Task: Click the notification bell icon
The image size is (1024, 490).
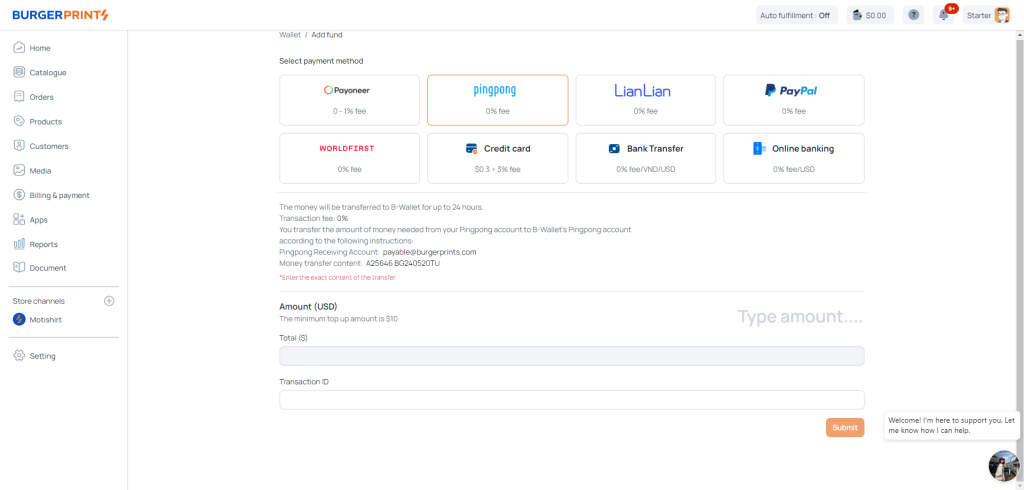Action: click(942, 15)
